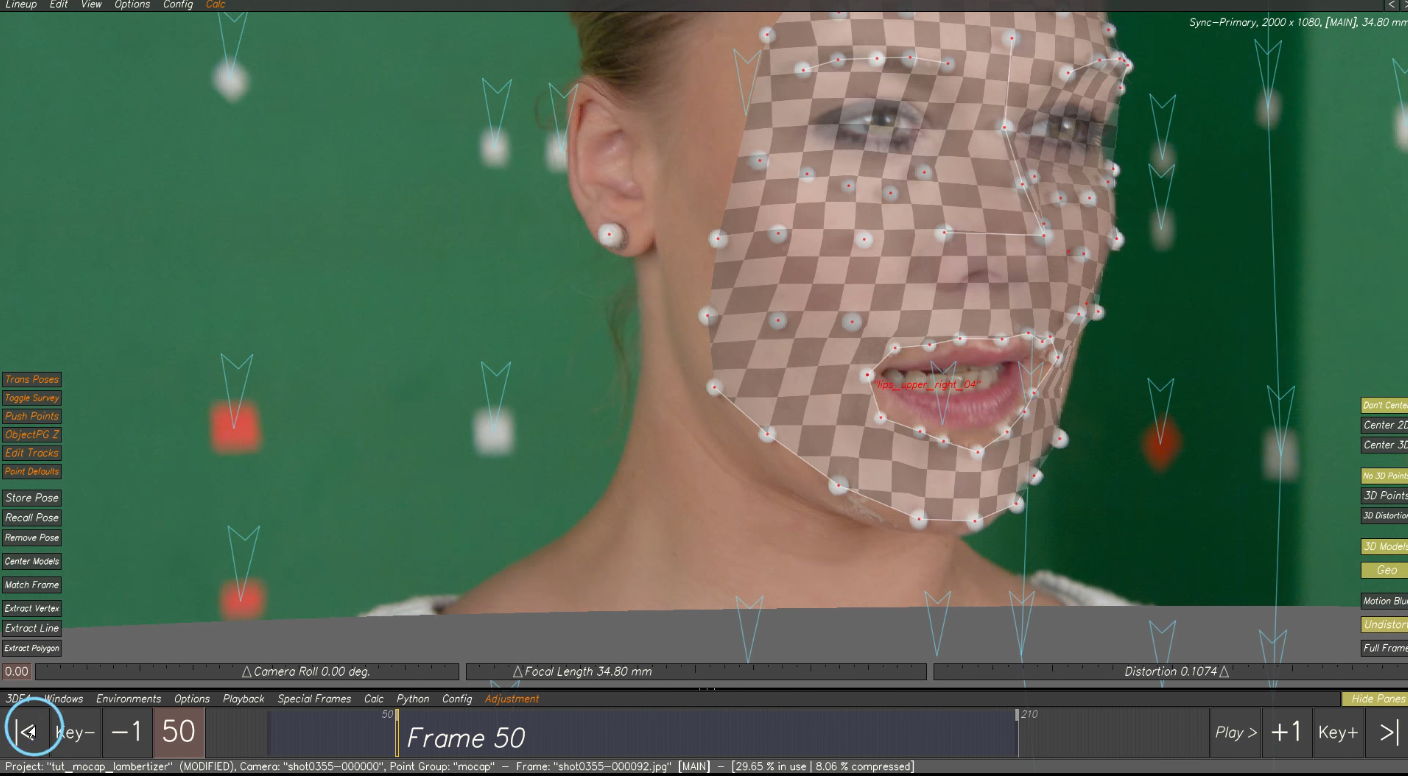Screen dimensions: 1408x776
Task: Open the Edit menu in the top bar
Action: pos(59,5)
